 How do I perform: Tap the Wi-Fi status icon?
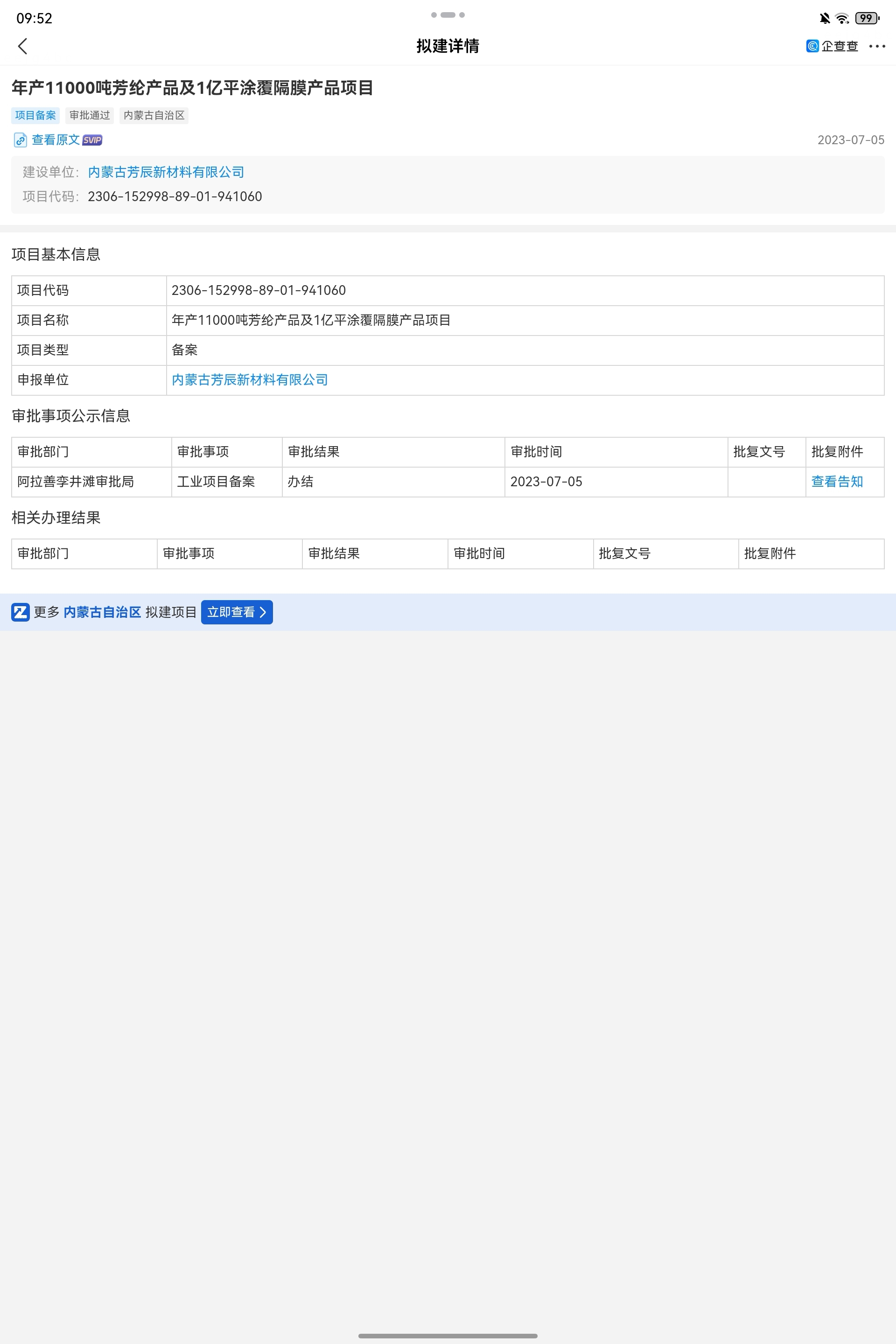coord(842,18)
